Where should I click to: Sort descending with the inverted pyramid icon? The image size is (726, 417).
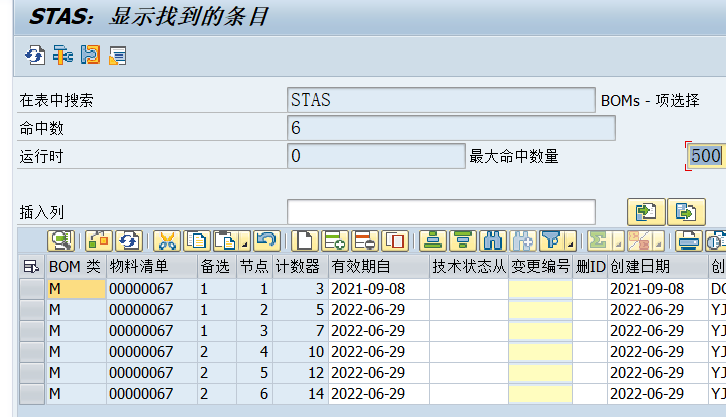(463, 241)
